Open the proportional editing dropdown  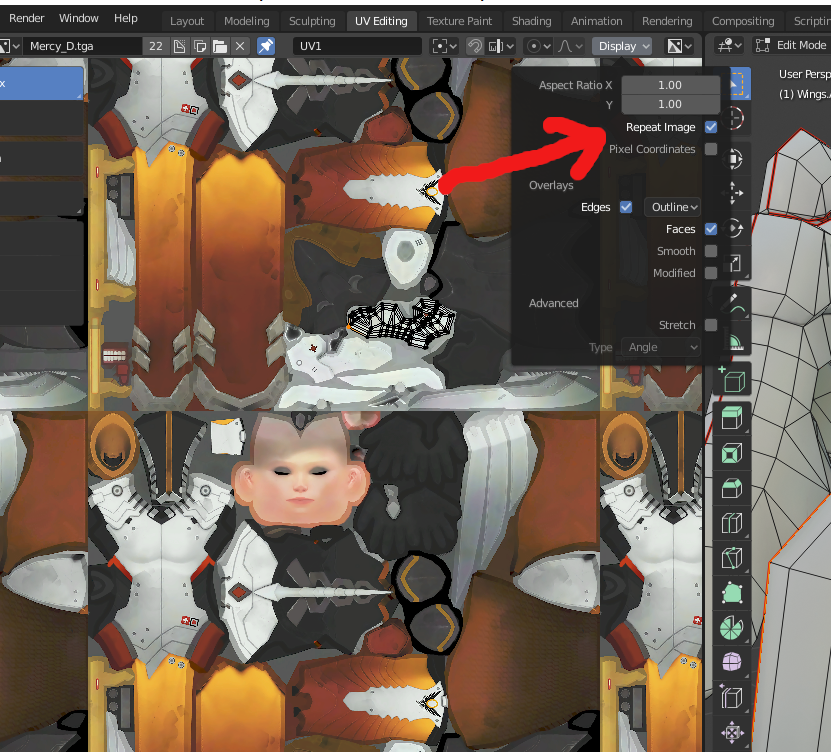pyautogui.click(x=538, y=46)
